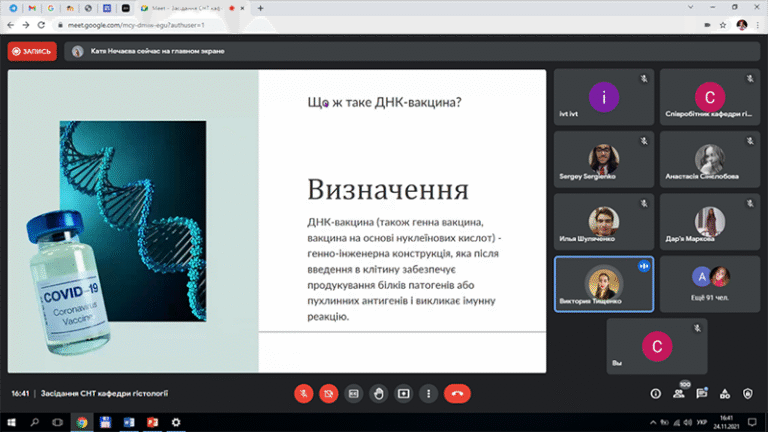Viewport: 768px width, 432px height.
Task: Raise your hand in the meeting
Action: 379,393
